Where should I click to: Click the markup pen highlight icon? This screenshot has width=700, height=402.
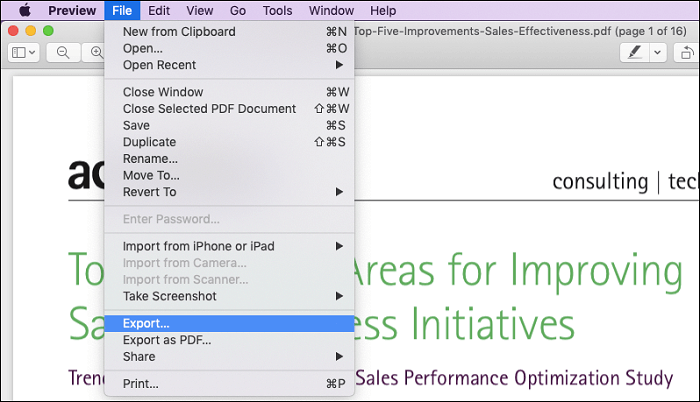click(x=633, y=53)
